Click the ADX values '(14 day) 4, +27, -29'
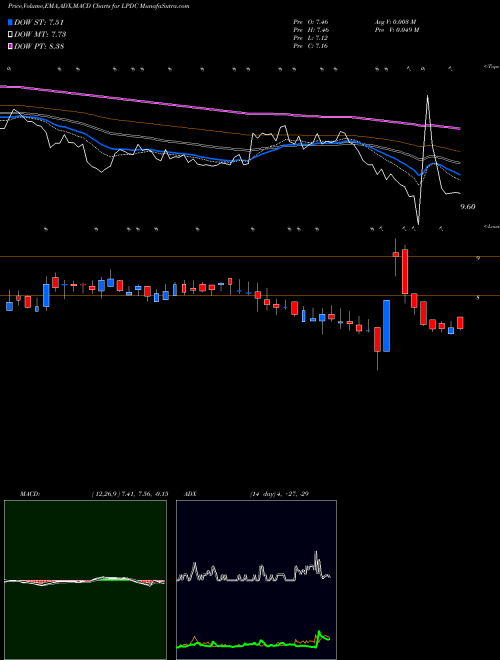The image size is (500, 660). pyautogui.click(x=279, y=494)
